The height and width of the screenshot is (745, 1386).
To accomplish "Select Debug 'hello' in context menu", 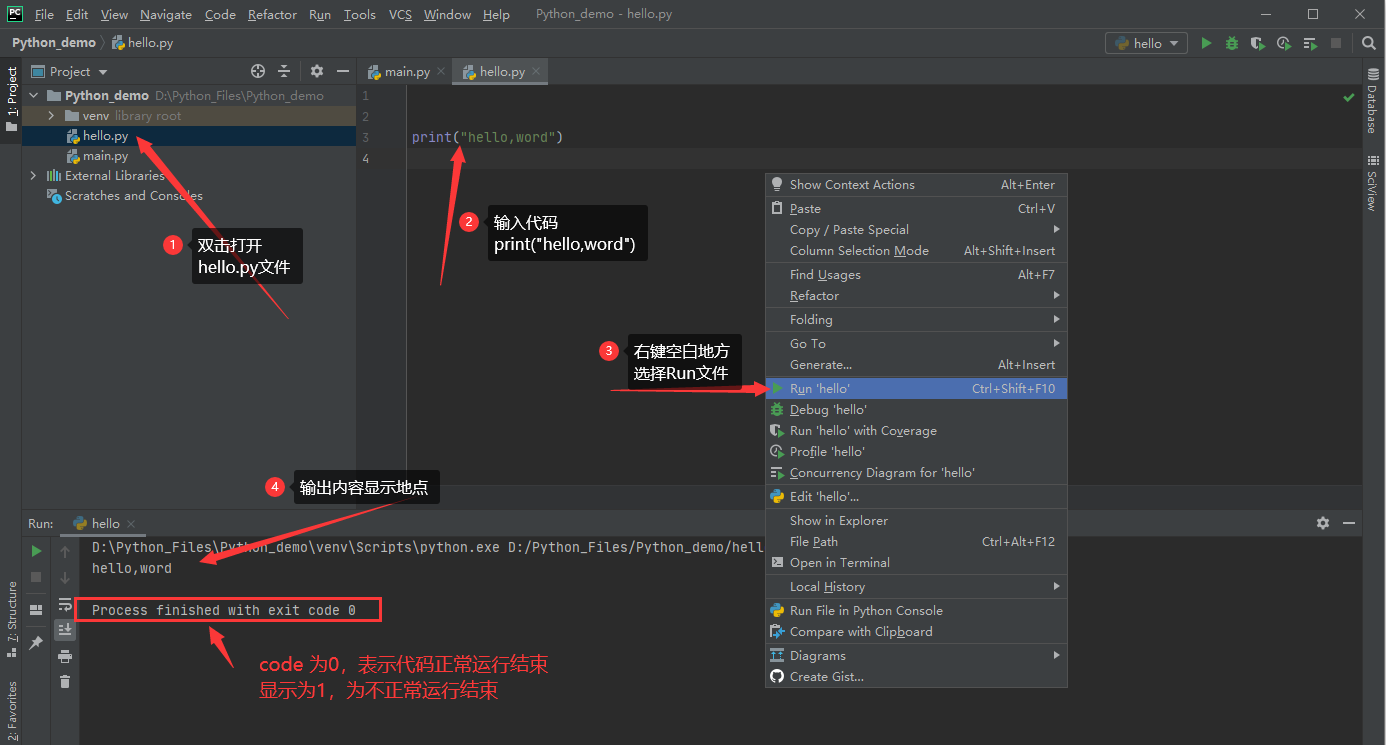I will tap(916, 409).
